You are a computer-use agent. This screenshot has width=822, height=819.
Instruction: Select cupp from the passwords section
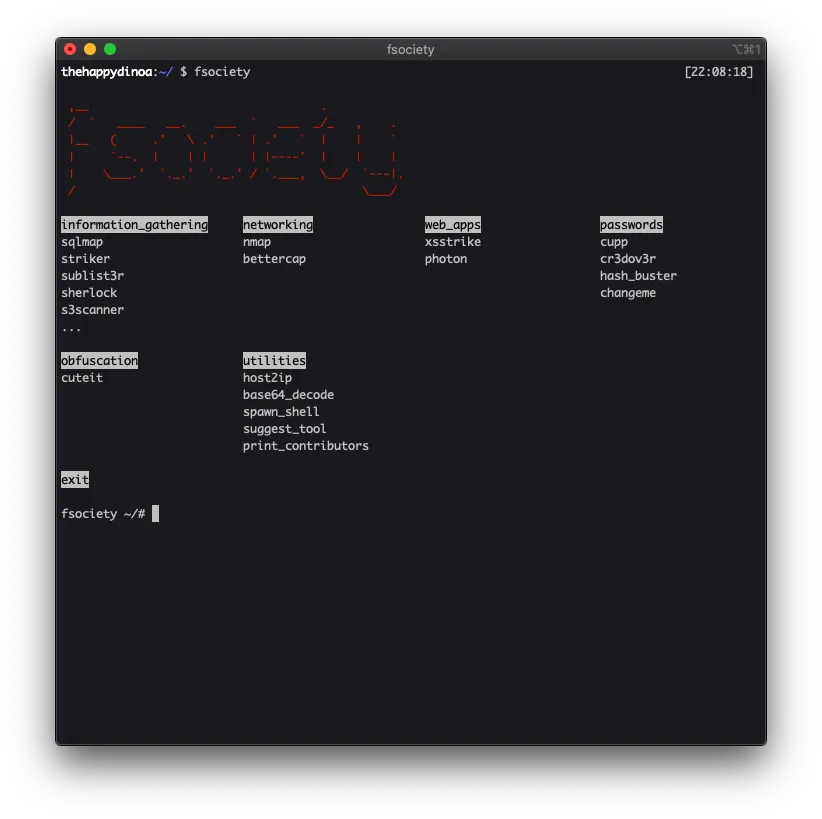pyautogui.click(x=613, y=241)
